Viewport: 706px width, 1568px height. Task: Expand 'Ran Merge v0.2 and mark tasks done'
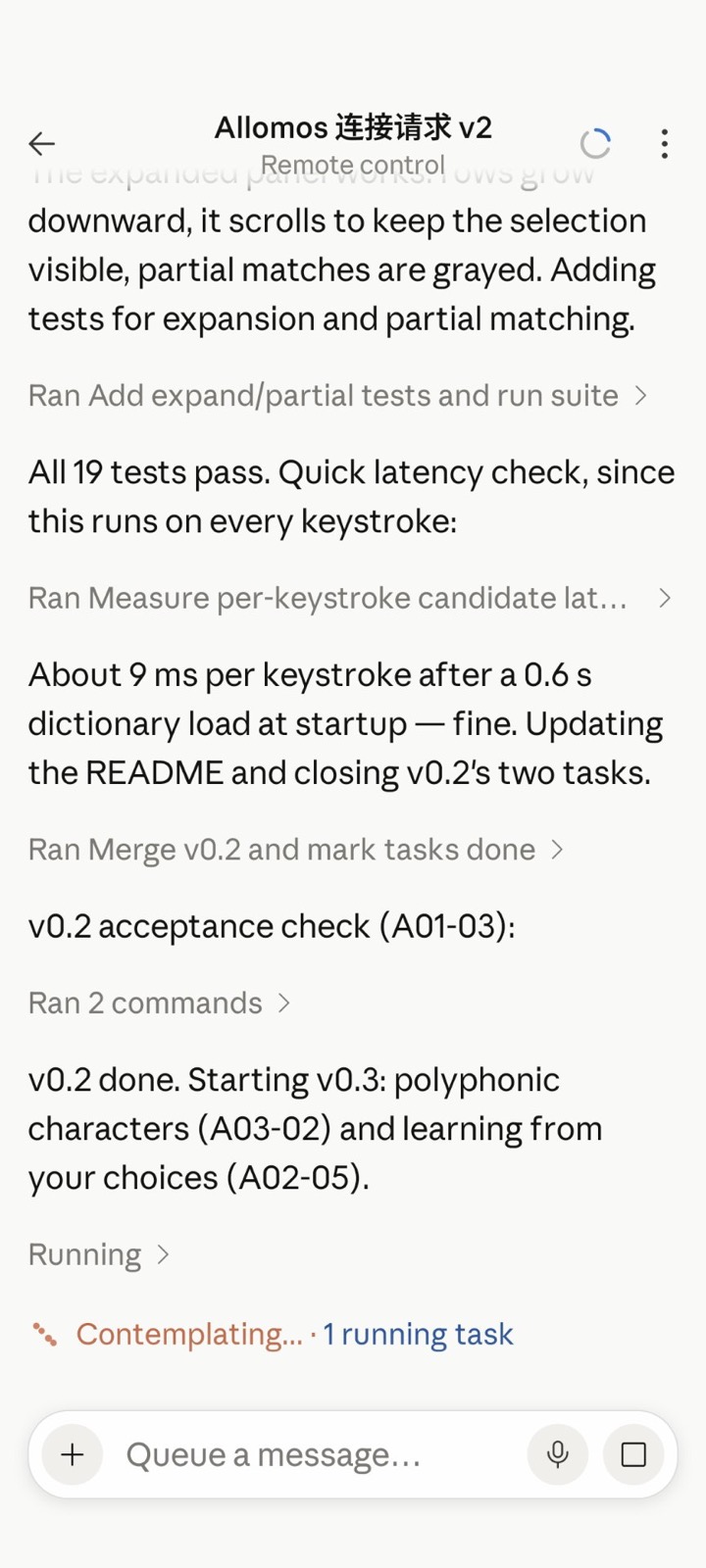pos(296,850)
